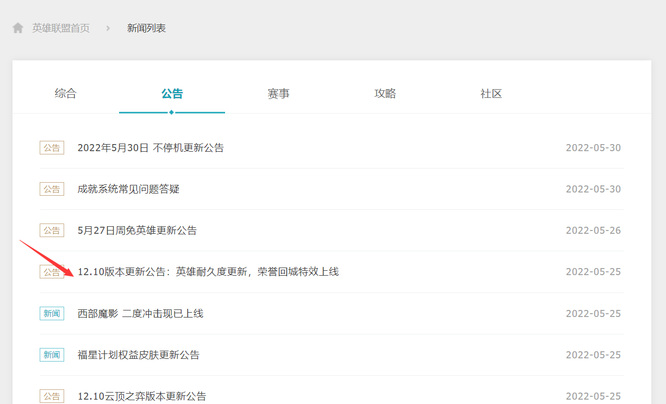Open the 社区 tab
Viewport: 666px width, 404px height.
point(491,93)
